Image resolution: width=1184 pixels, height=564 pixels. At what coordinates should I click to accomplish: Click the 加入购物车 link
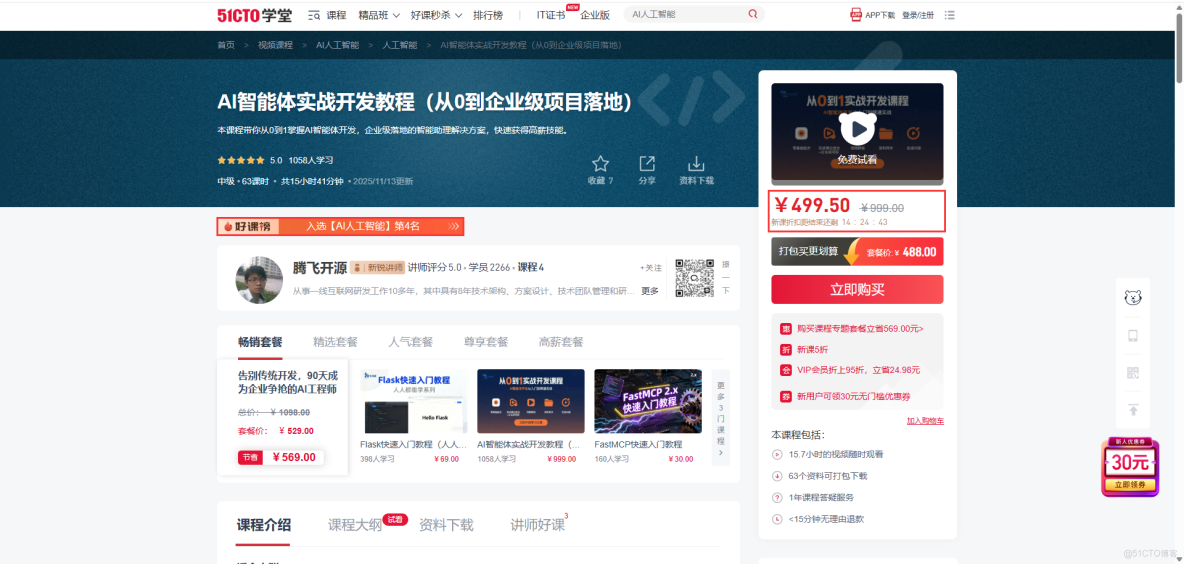925,421
